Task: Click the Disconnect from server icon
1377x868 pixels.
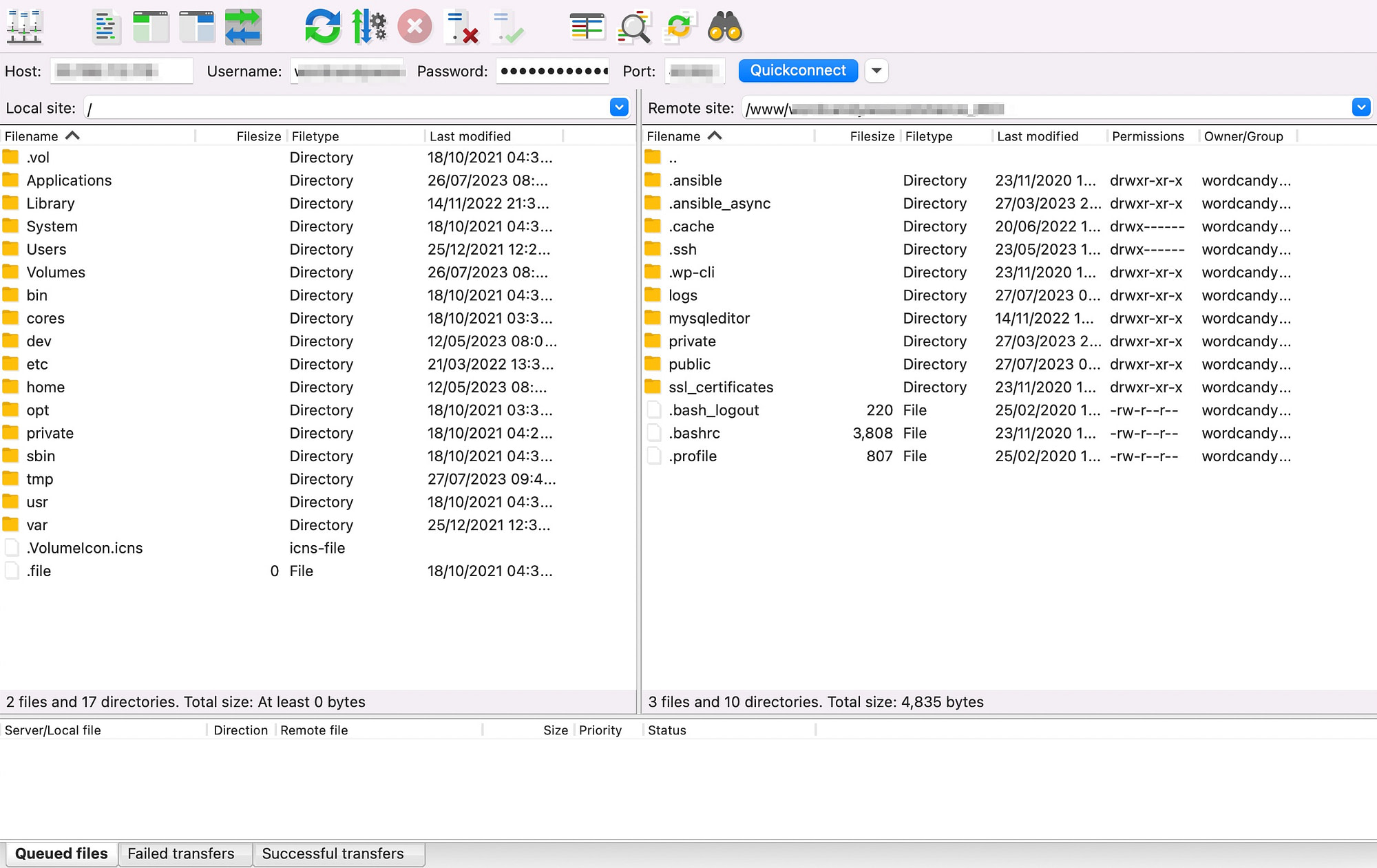Action: [x=414, y=27]
